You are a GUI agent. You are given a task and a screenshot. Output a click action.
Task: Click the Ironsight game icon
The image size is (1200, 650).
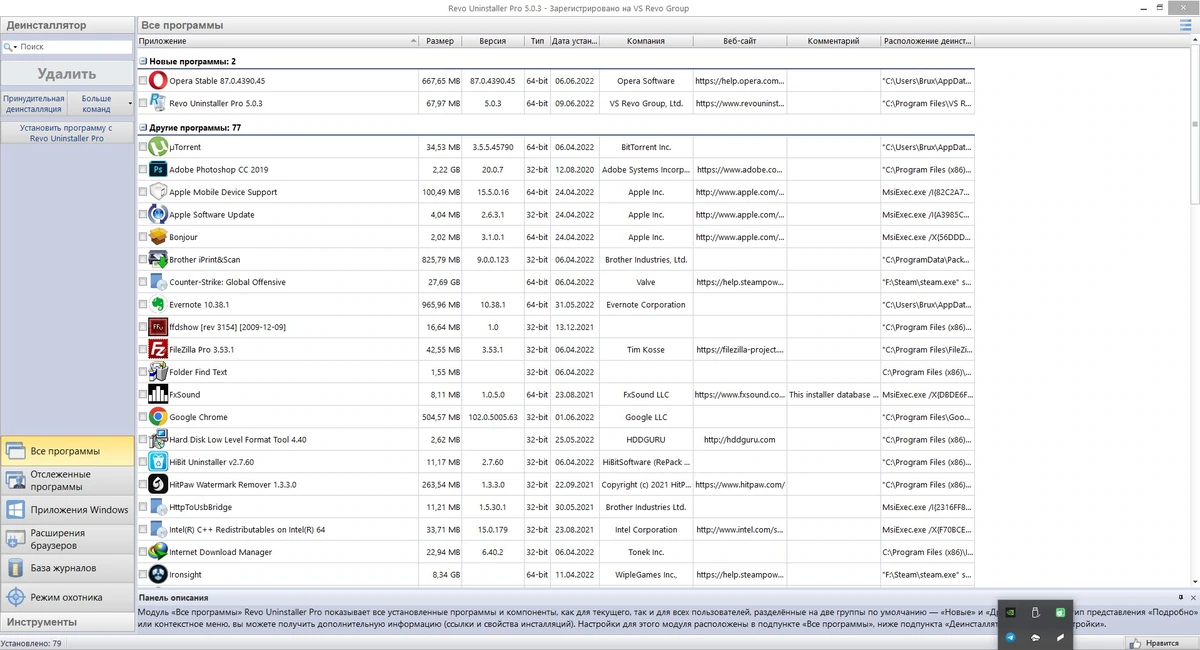(x=158, y=575)
